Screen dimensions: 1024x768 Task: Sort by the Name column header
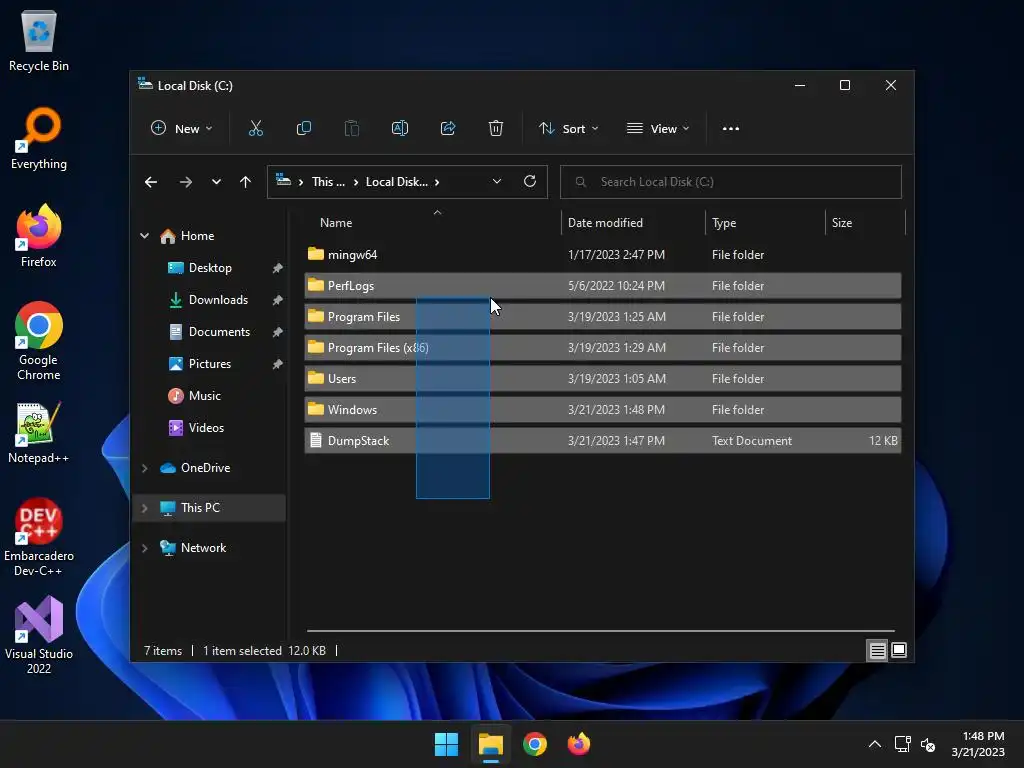[x=432, y=223]
